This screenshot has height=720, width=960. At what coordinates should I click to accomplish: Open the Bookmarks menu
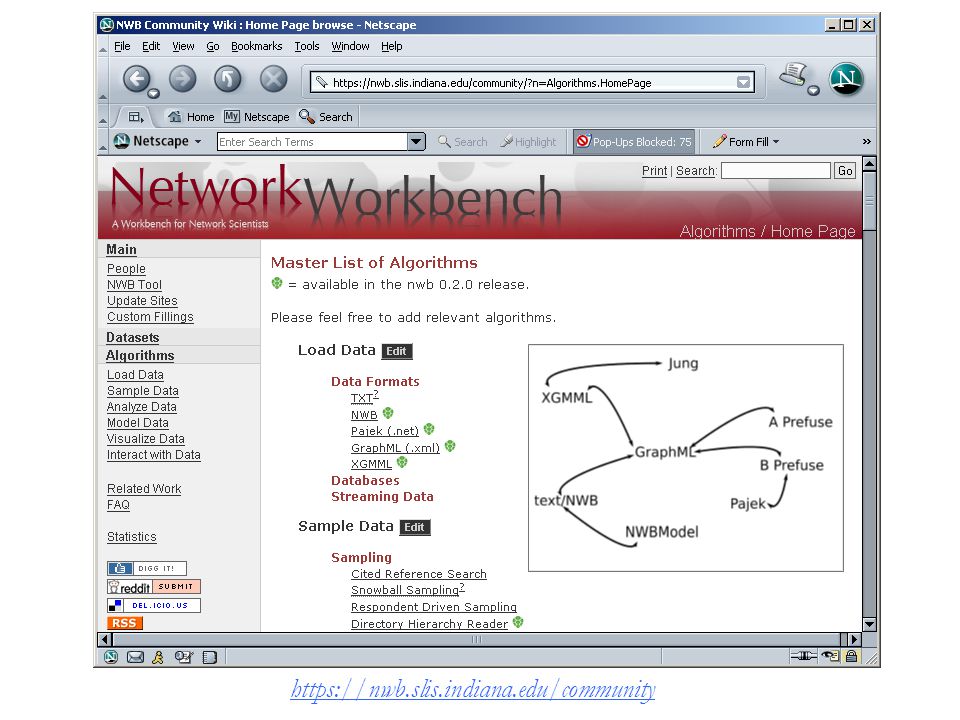[x=257, y=46]
